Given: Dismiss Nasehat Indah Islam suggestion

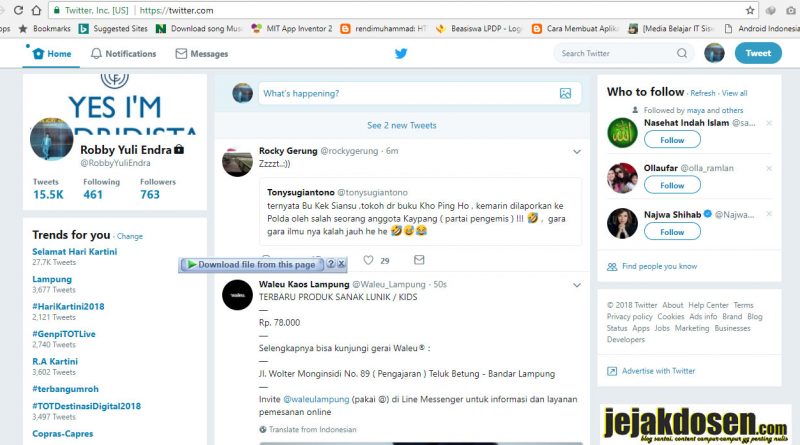Looking at the screenshot, I should pyautogui.click(x=769, y=123).
